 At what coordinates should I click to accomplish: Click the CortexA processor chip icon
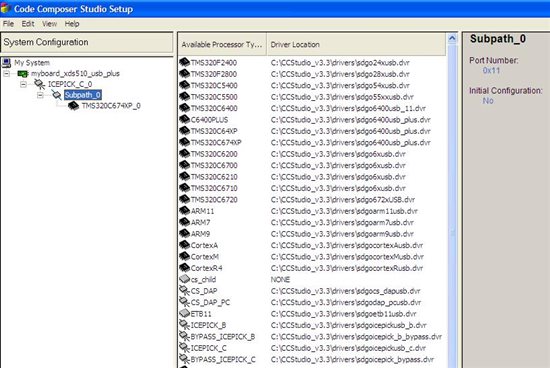(185, 245)
